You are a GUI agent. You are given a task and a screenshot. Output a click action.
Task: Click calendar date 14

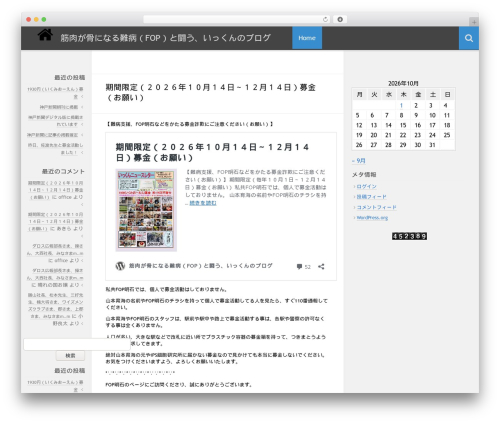click(388, 125)
